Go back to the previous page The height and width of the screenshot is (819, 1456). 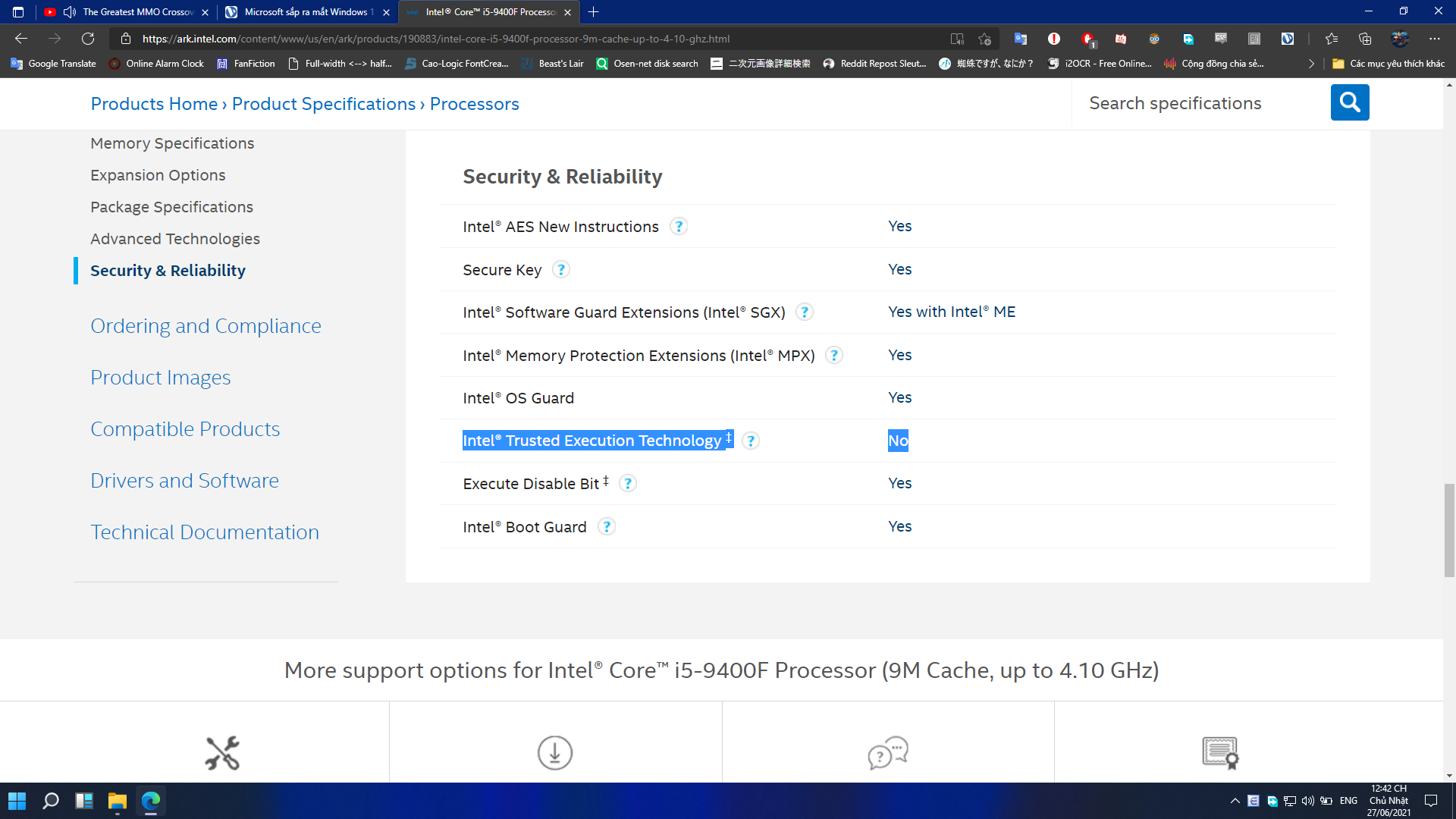click(x=21, y=39)
